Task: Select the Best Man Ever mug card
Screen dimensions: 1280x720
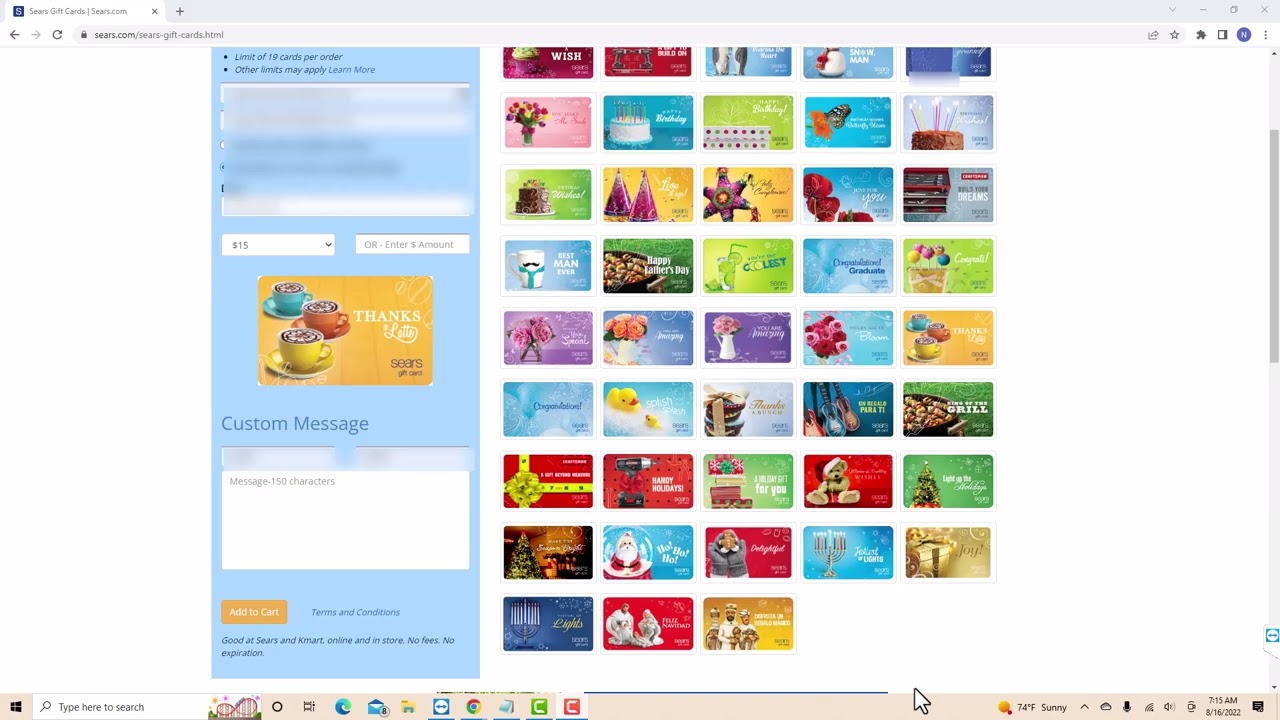Action: [548, 266]
